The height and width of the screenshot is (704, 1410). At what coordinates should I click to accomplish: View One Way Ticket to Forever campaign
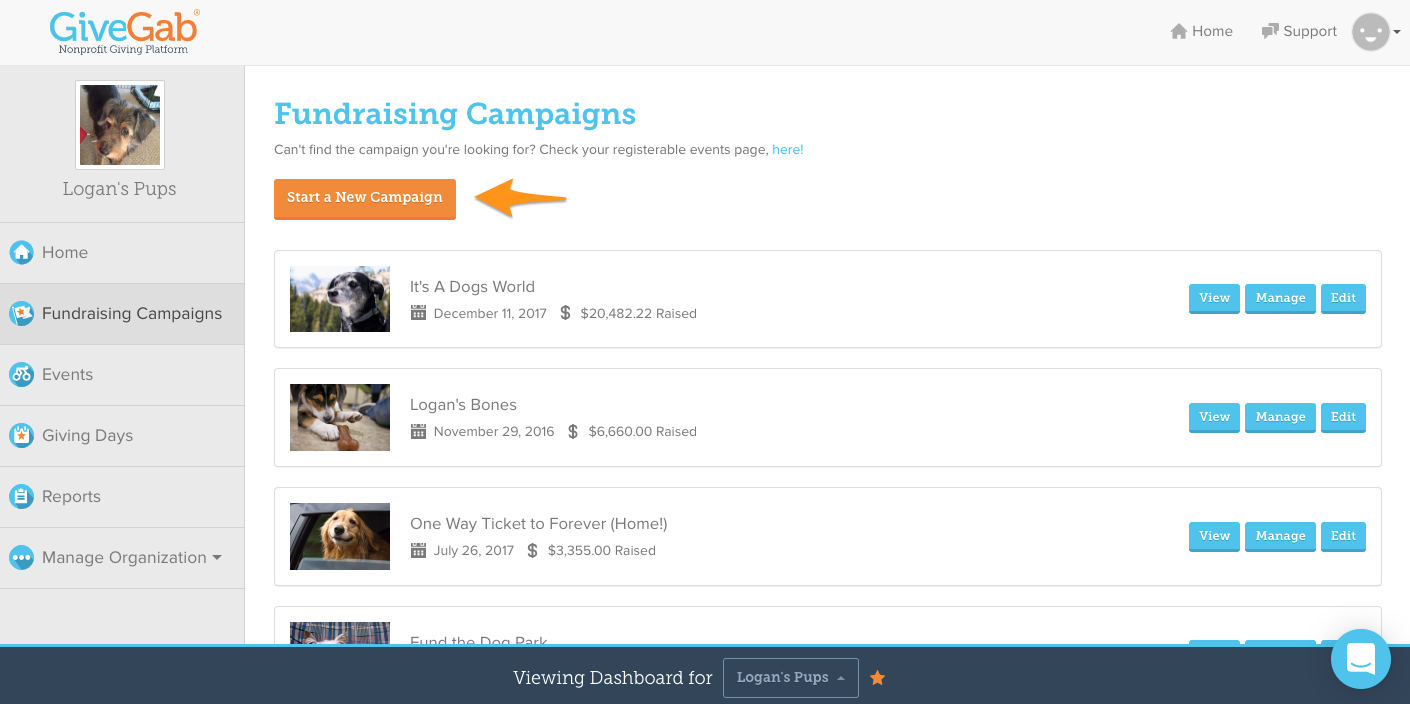pos(1214,536)
